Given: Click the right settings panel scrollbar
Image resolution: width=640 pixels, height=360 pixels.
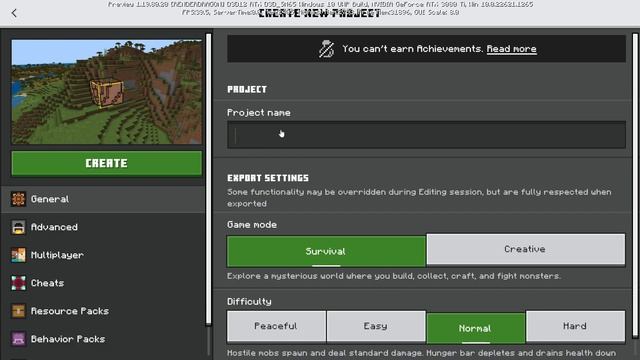Looking at the screenshot, I should (x=635, y=186).
